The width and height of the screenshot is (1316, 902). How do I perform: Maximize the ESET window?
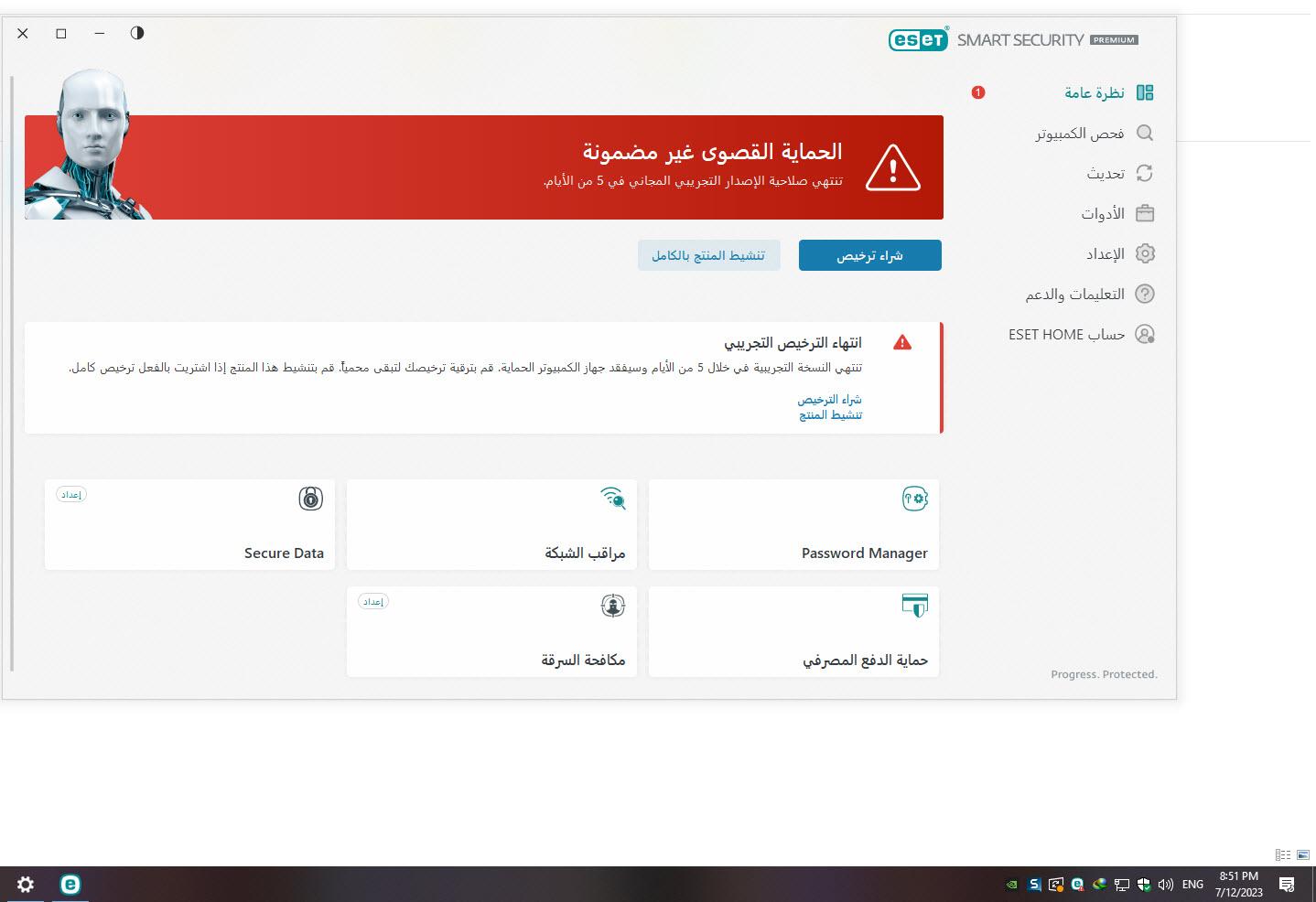(x=61, y=33)
